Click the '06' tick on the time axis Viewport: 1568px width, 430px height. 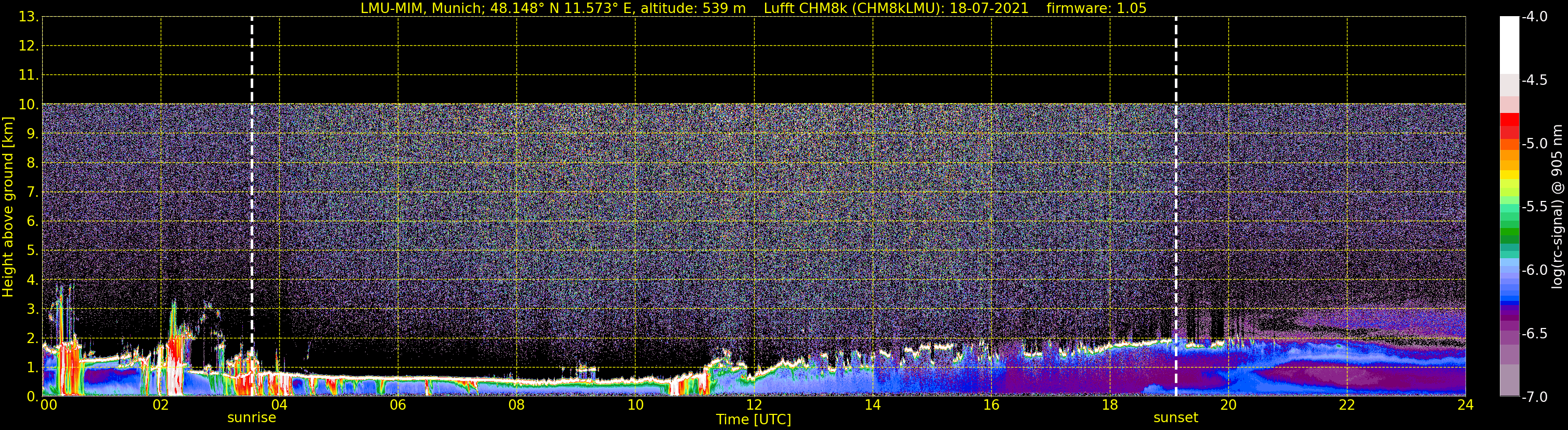[398, 405]
